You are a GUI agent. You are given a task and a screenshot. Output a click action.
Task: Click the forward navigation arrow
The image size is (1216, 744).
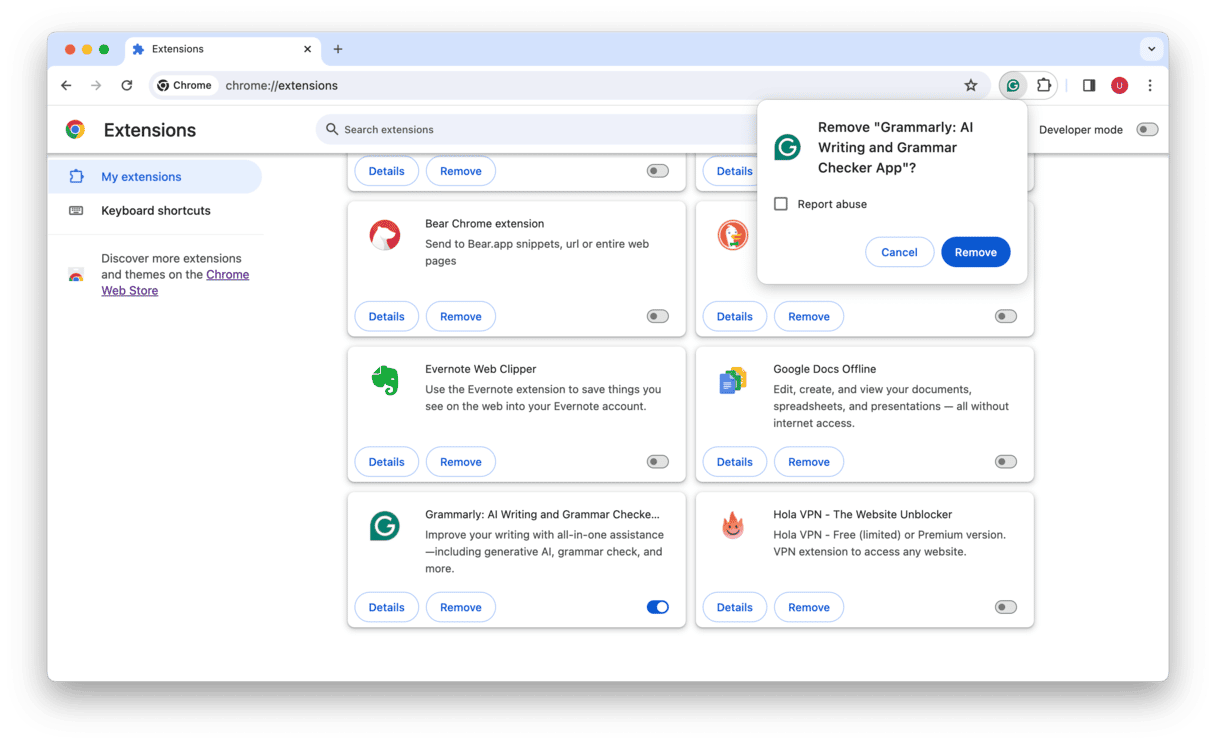point(96,86)
